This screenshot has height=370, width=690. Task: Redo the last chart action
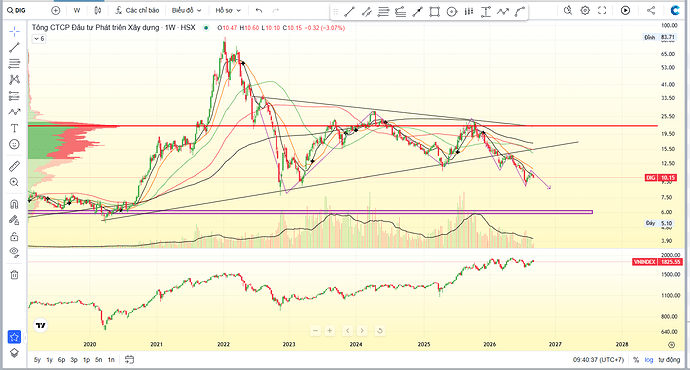coord(276,10)
